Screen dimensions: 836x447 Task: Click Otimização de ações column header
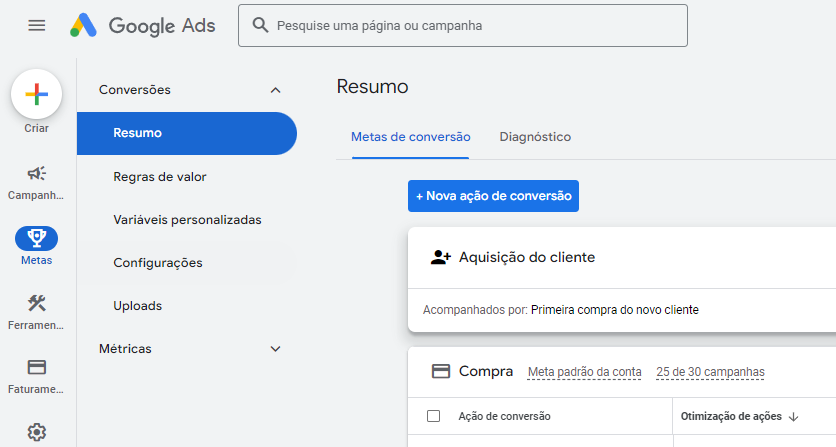(x=731, y=416)
